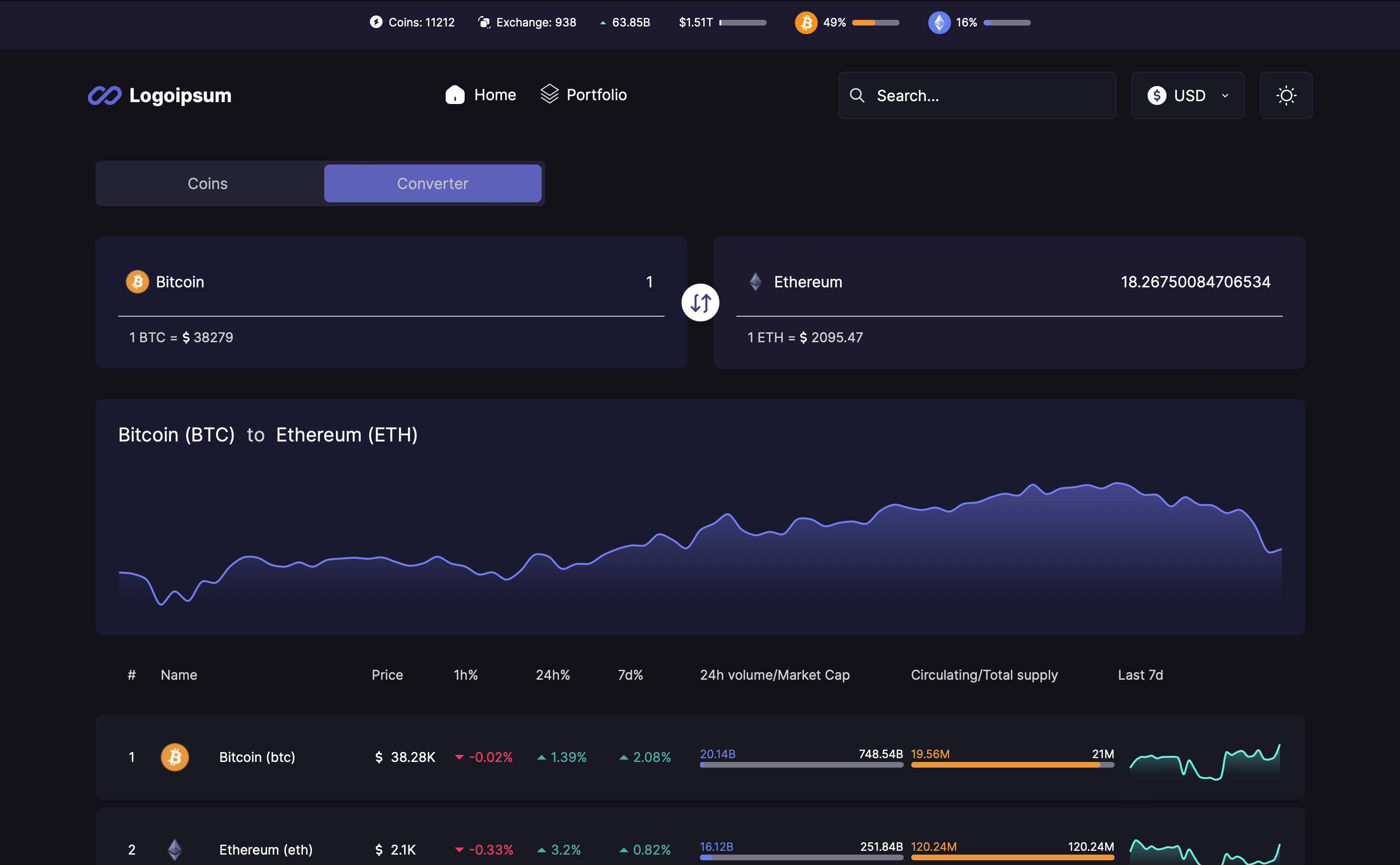Click the Ethereum dominance icon in the top bar
Image resolution: width=1400 pixels, height=865 pixels.
click(939, 22)
